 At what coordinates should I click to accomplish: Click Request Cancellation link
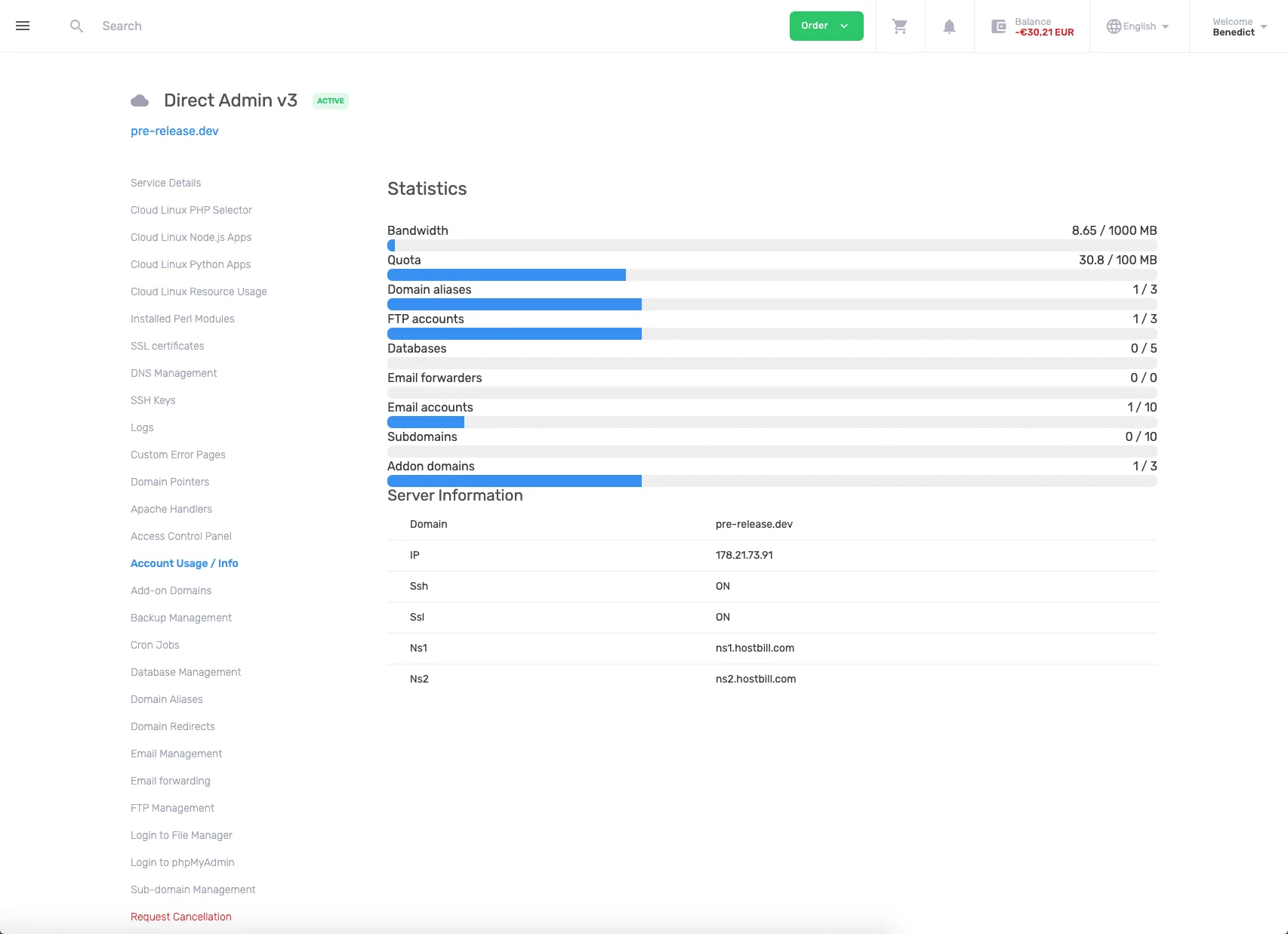click(x=181, y=917)
